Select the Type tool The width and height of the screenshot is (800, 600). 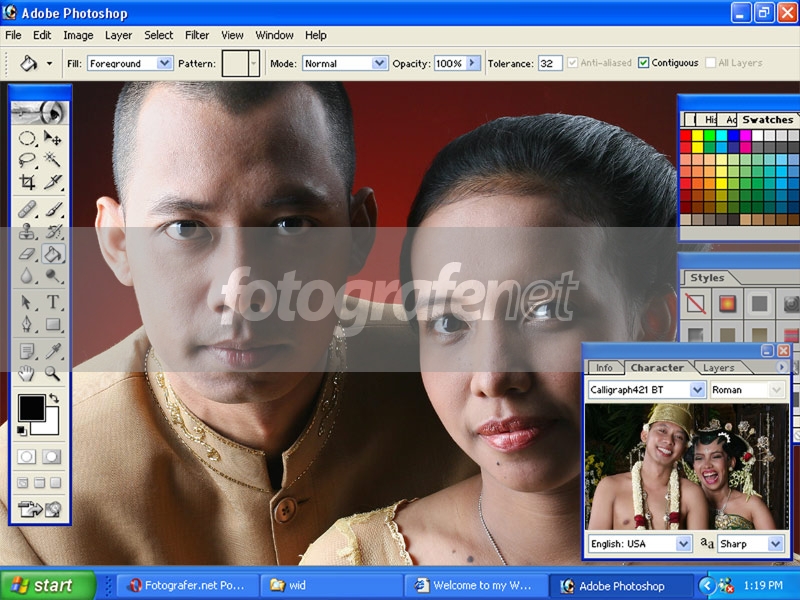point(53,302)
